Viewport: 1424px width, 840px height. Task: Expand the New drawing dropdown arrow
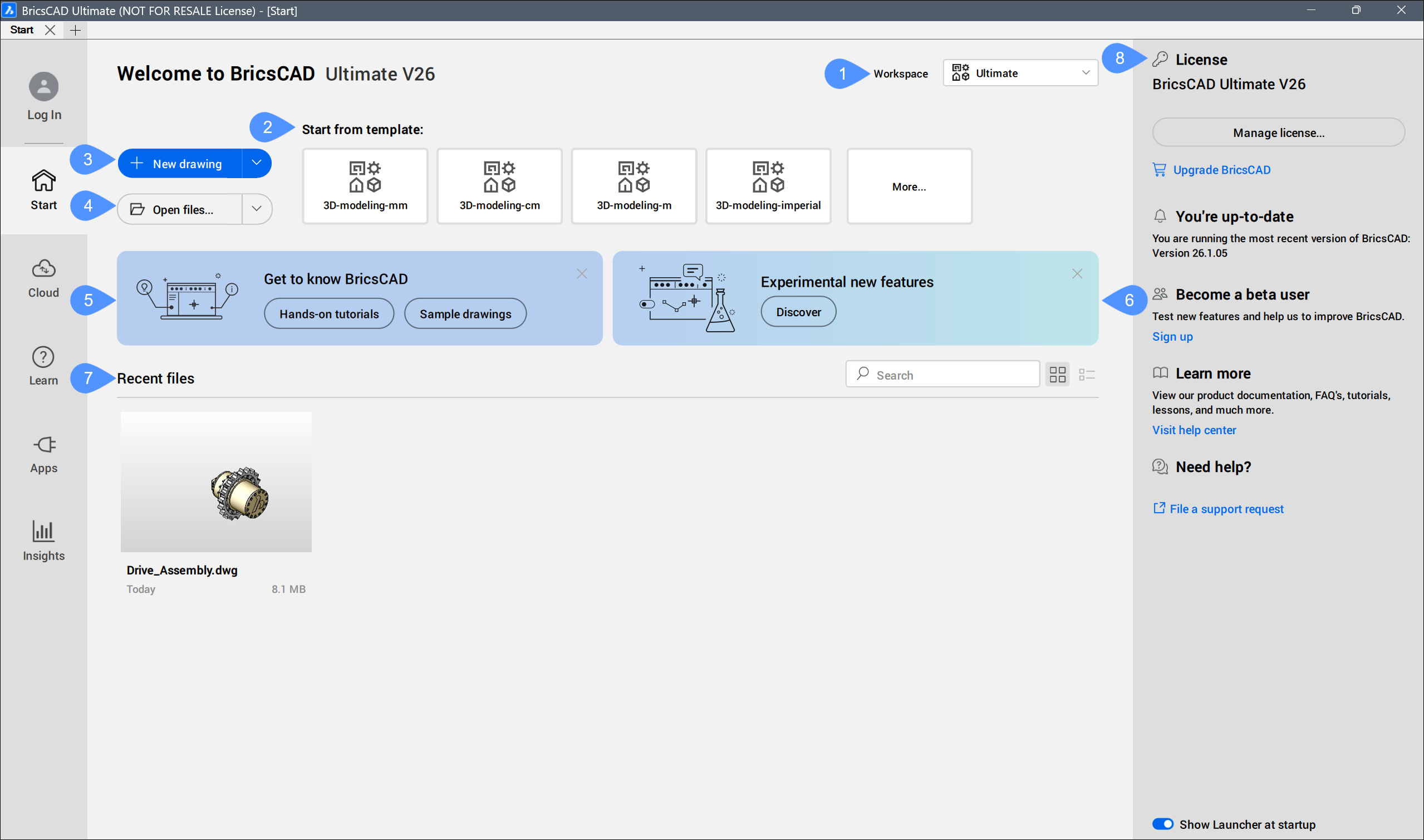pyautogui.click(x=257, y=163)
